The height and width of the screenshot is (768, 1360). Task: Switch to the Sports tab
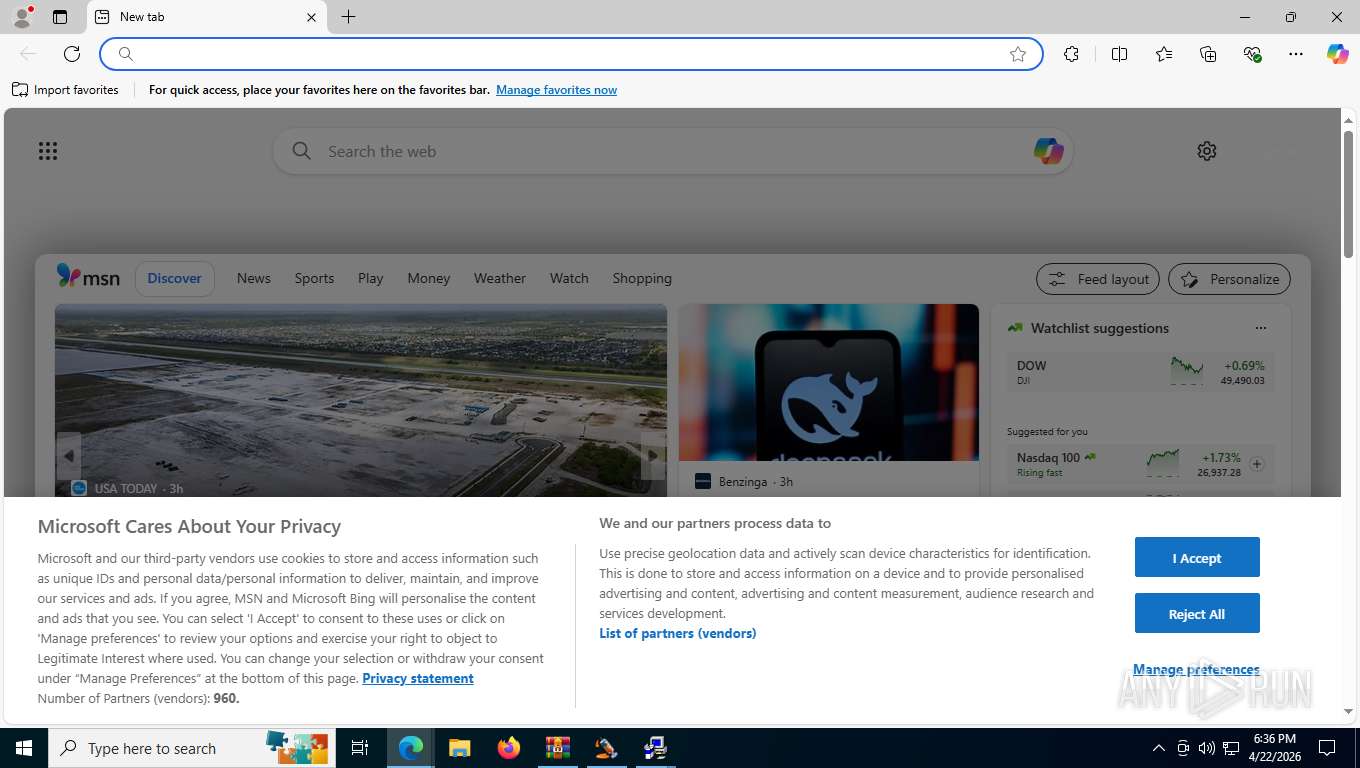[x=314, y=279]
